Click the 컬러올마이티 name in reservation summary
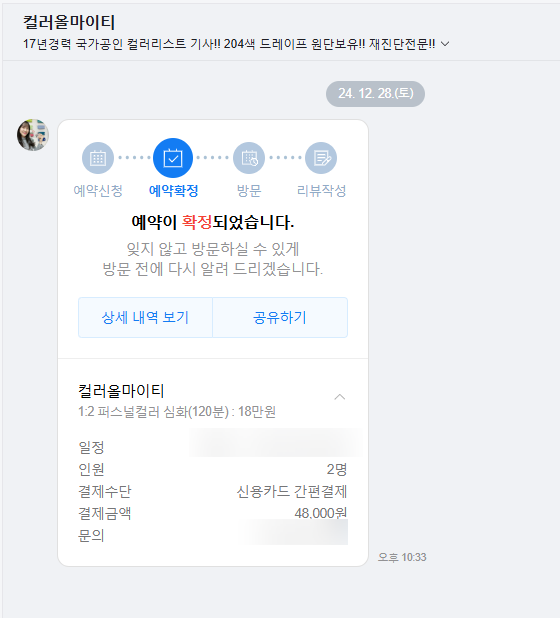This screenshot has width=560, height=618. pyautogui.click(x=121, y=391)
